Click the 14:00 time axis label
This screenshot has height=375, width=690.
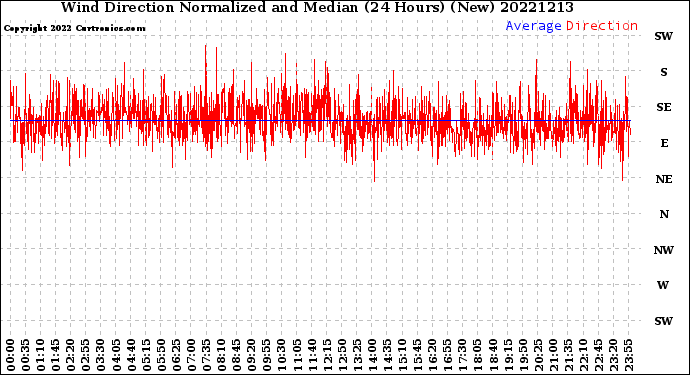pos(372,355)
